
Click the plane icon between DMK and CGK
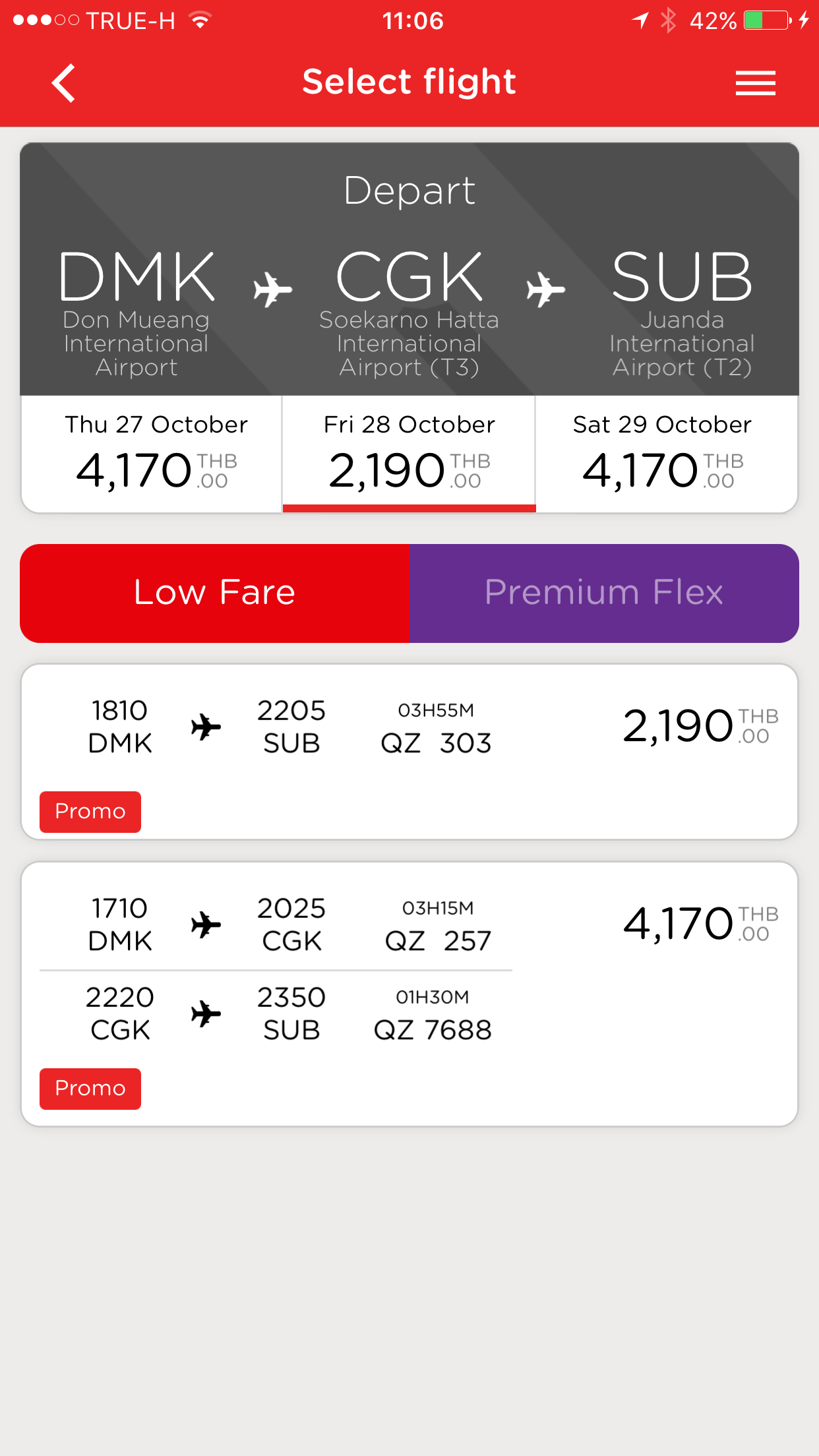[x=272, y=289]
